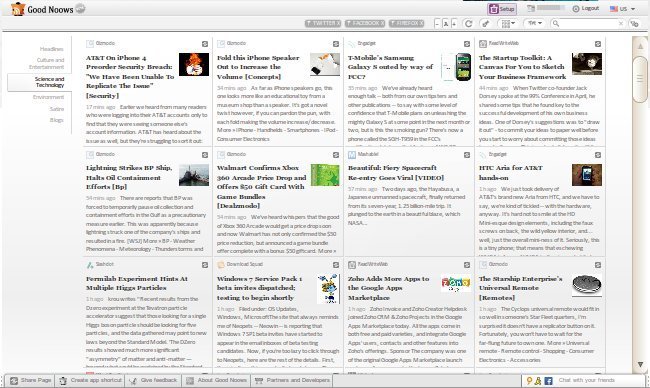Click the advanced search icon right of search
The width and height of the screenshot is (650, 388).
pyautogui.click(x=634, y=24)
